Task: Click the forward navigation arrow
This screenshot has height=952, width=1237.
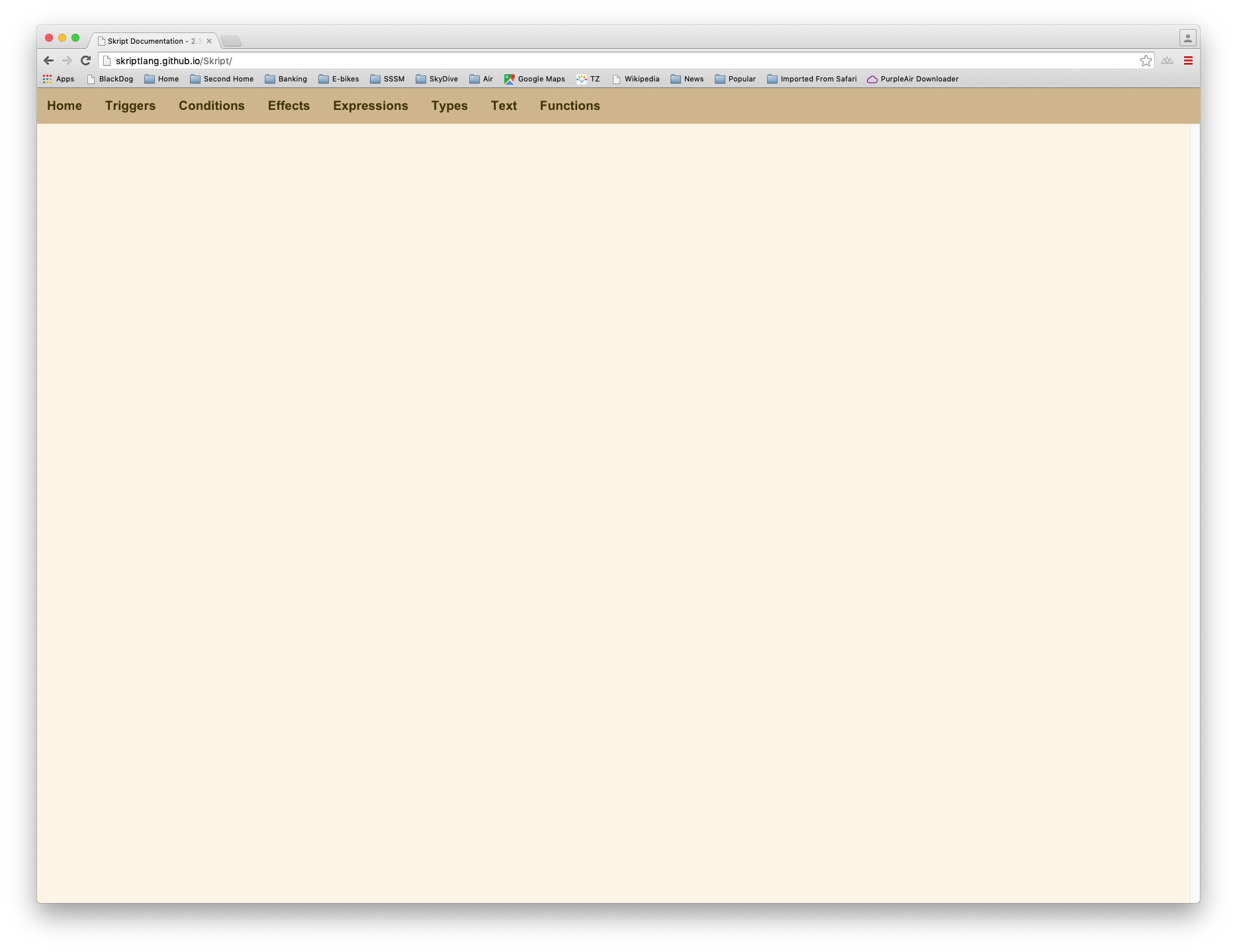Action: 67,60
